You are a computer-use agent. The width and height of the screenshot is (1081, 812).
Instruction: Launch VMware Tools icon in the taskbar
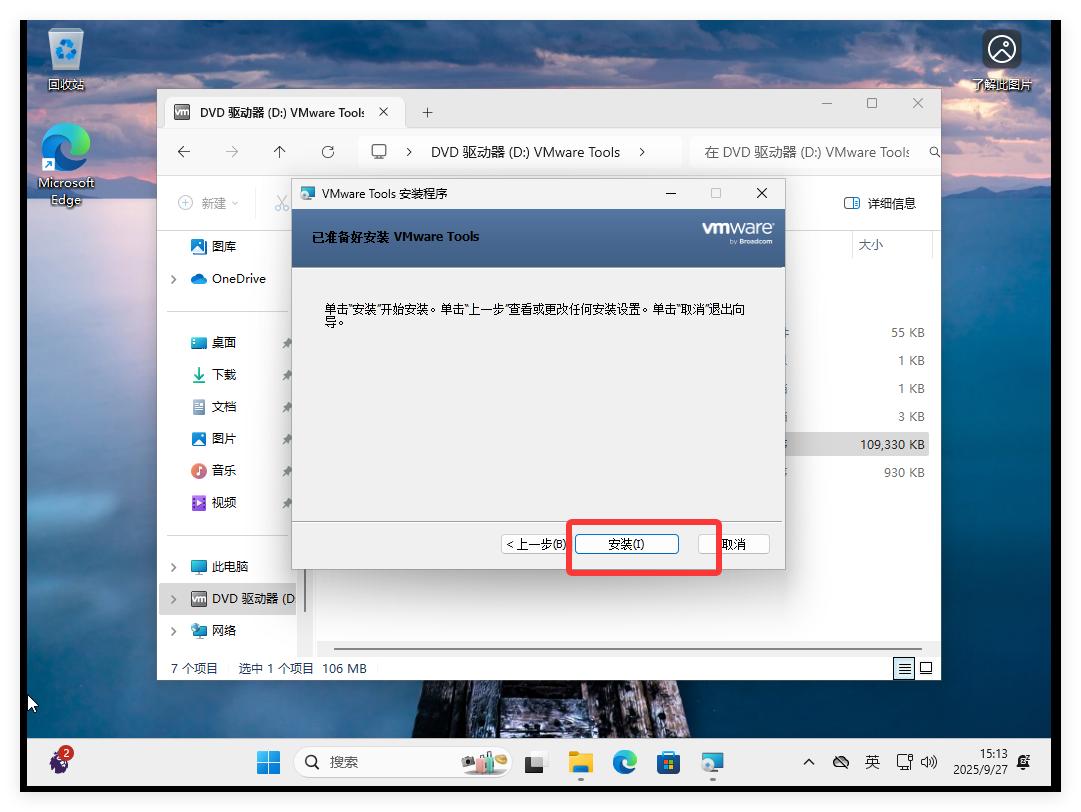[x=712, y=761]
